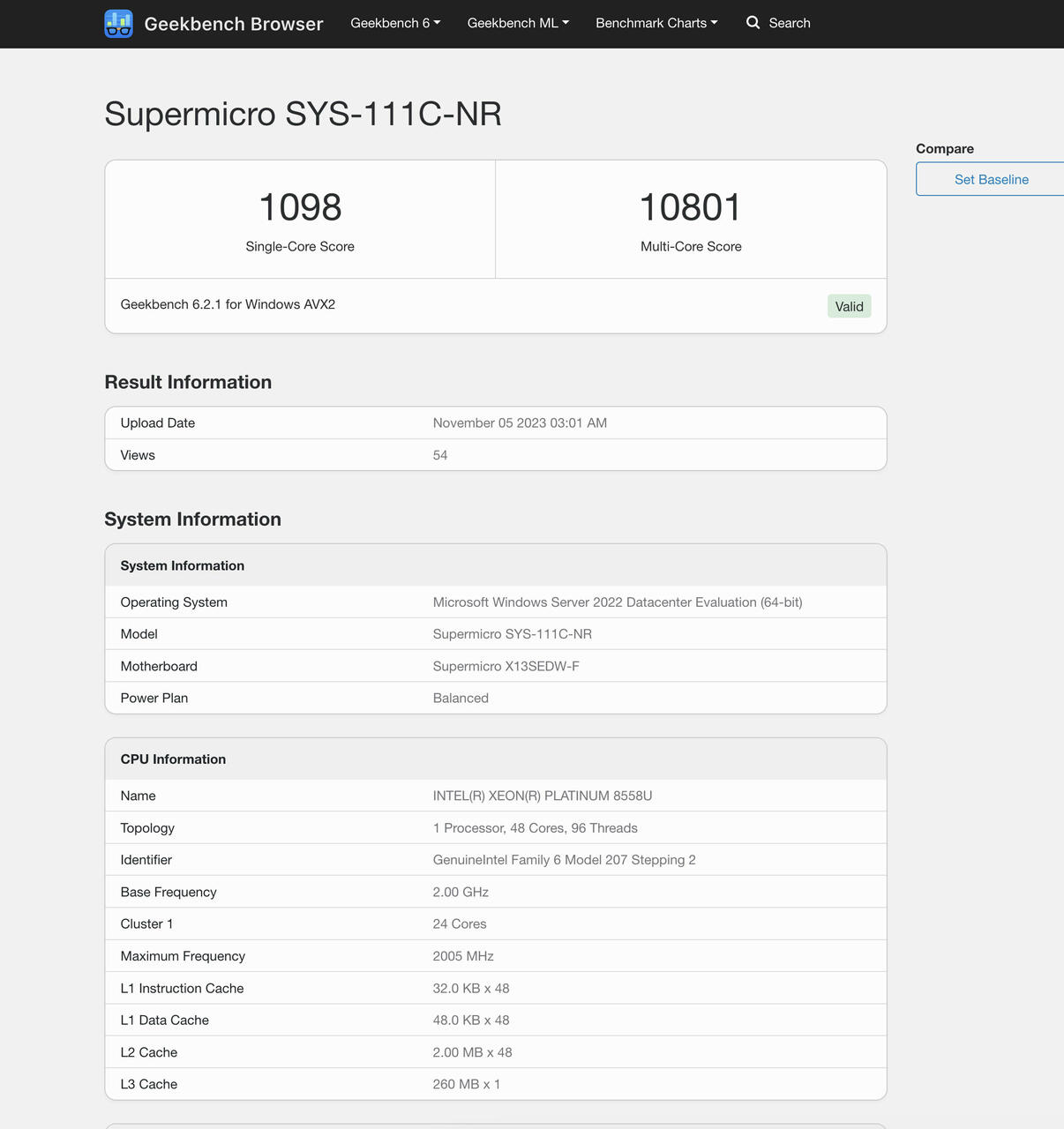Click the CPU Information table header
This screenshot has height=1129, width=1064.
496,759
